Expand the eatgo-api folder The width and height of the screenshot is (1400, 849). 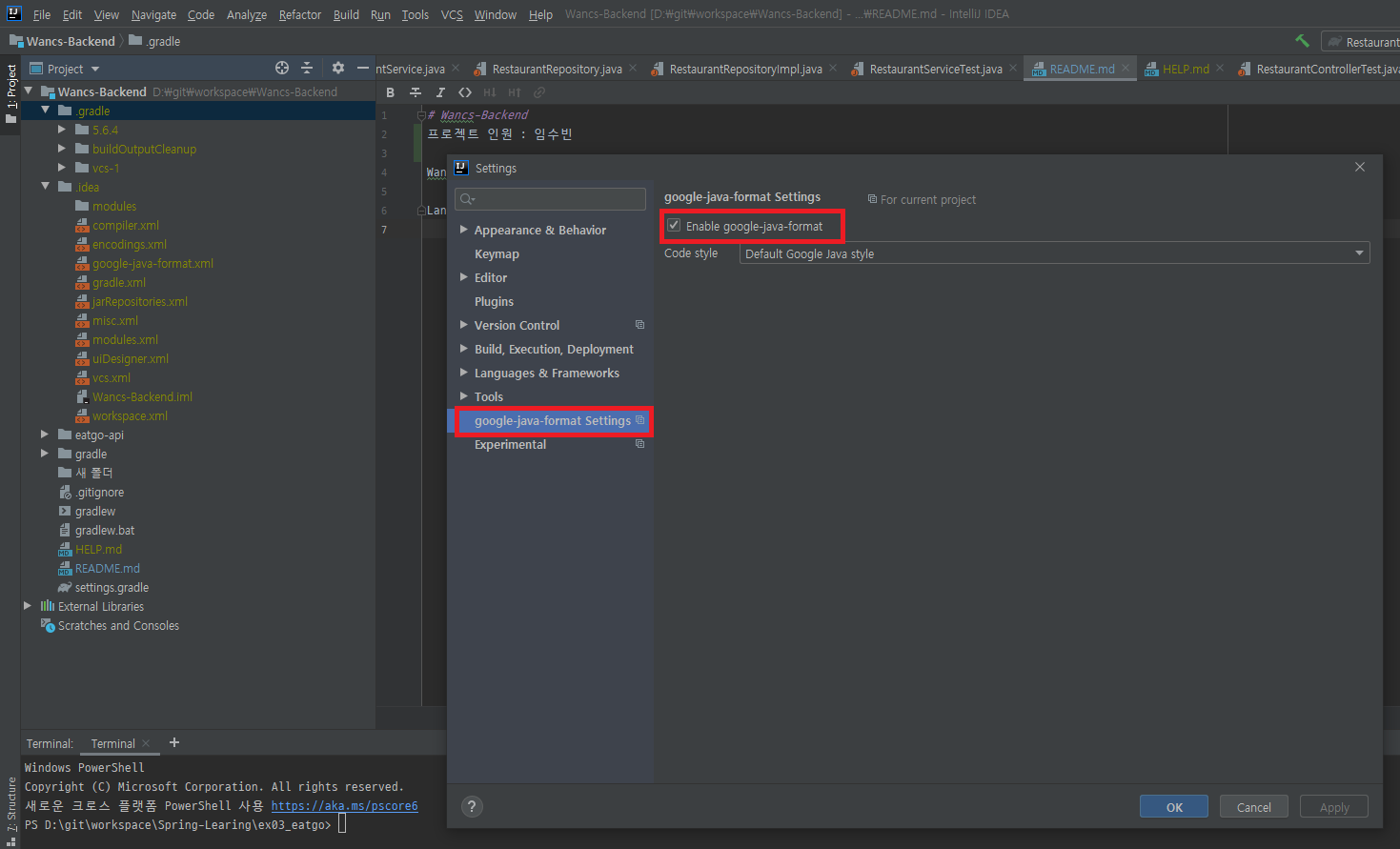coord(45,435)
